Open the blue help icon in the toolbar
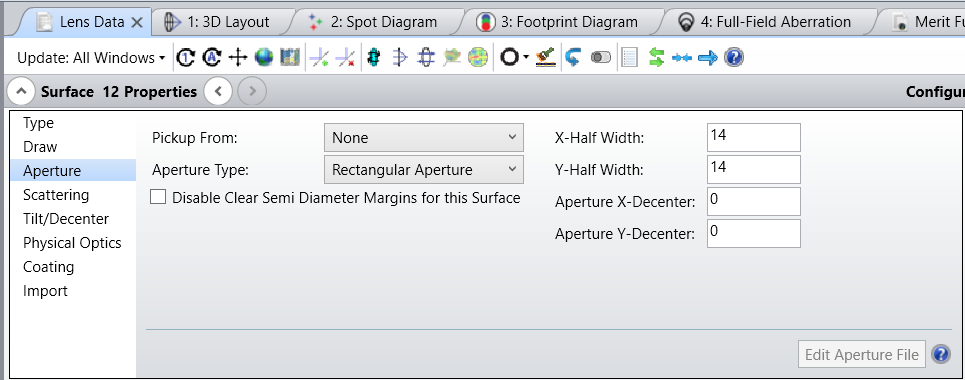The height and width of the screenshot is (380, 965). [x=734, y=58]
